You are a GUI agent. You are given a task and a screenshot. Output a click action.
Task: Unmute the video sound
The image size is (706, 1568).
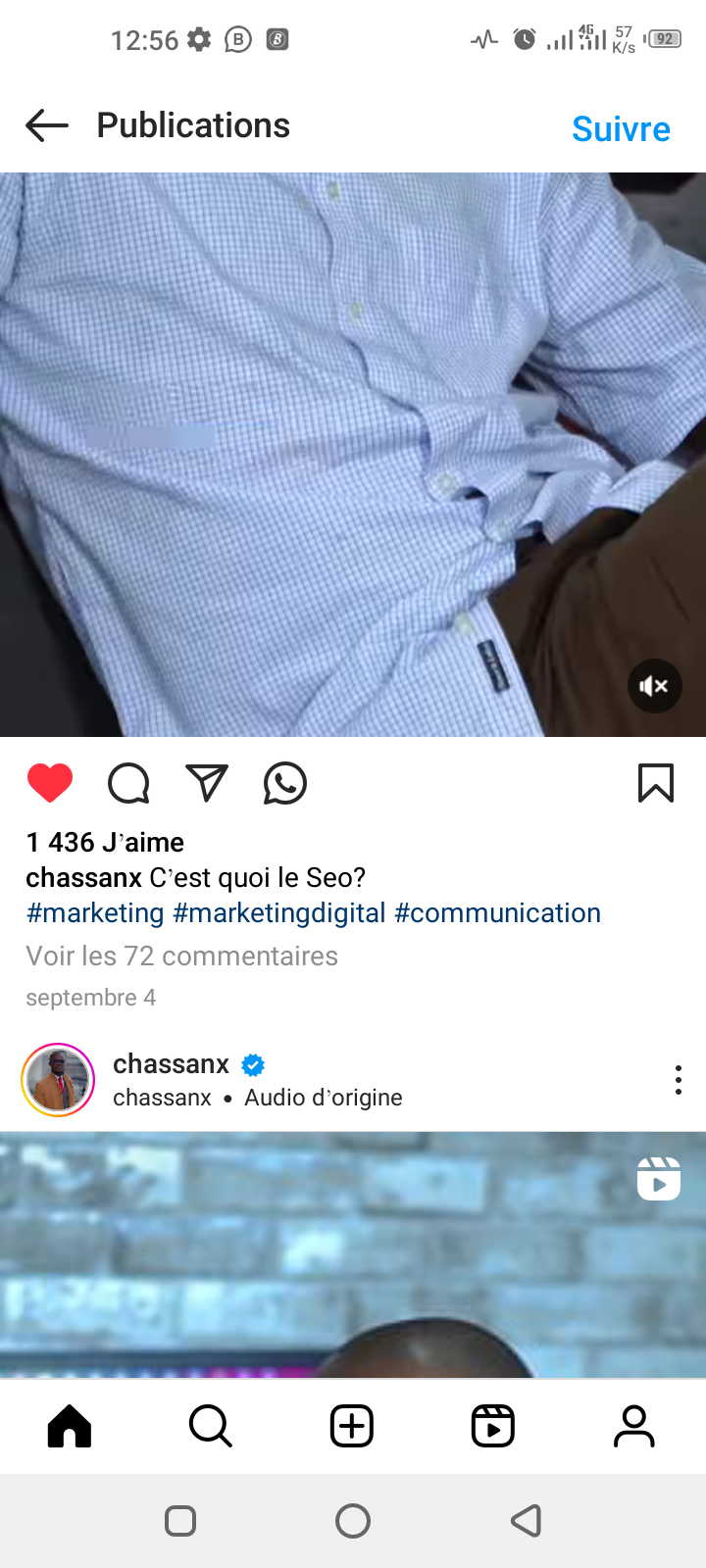pos(654,686)
